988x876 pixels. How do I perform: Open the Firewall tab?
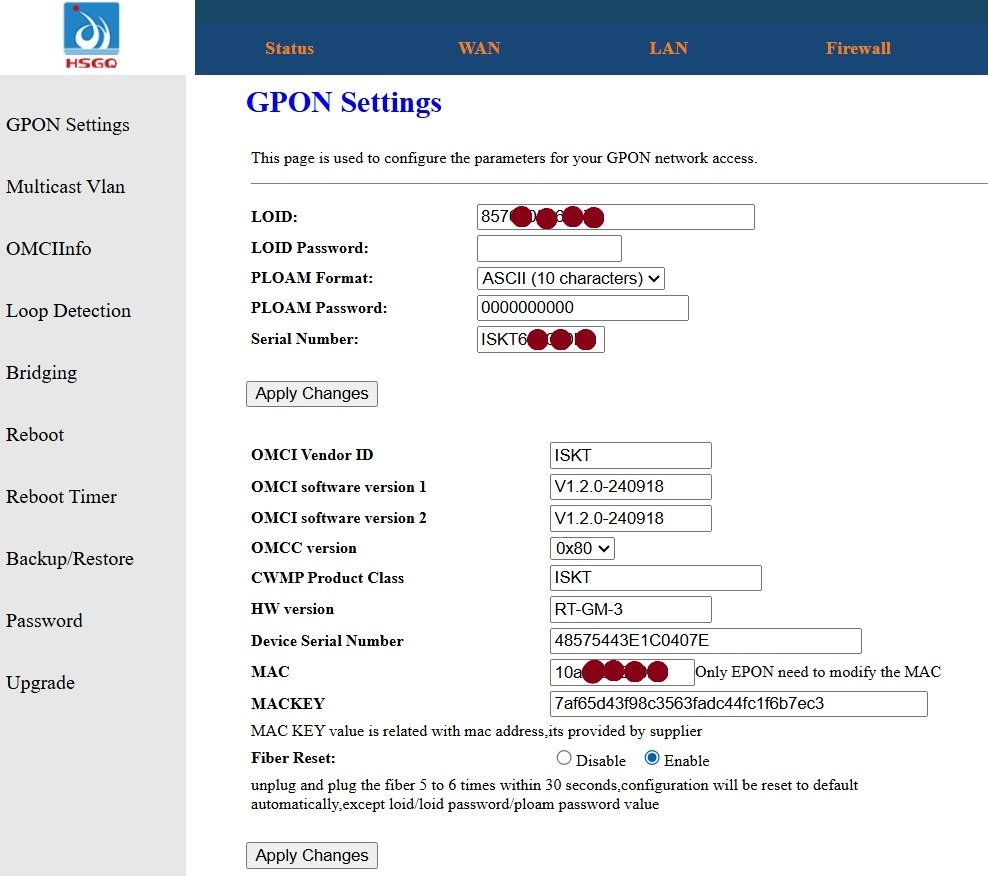858,48
